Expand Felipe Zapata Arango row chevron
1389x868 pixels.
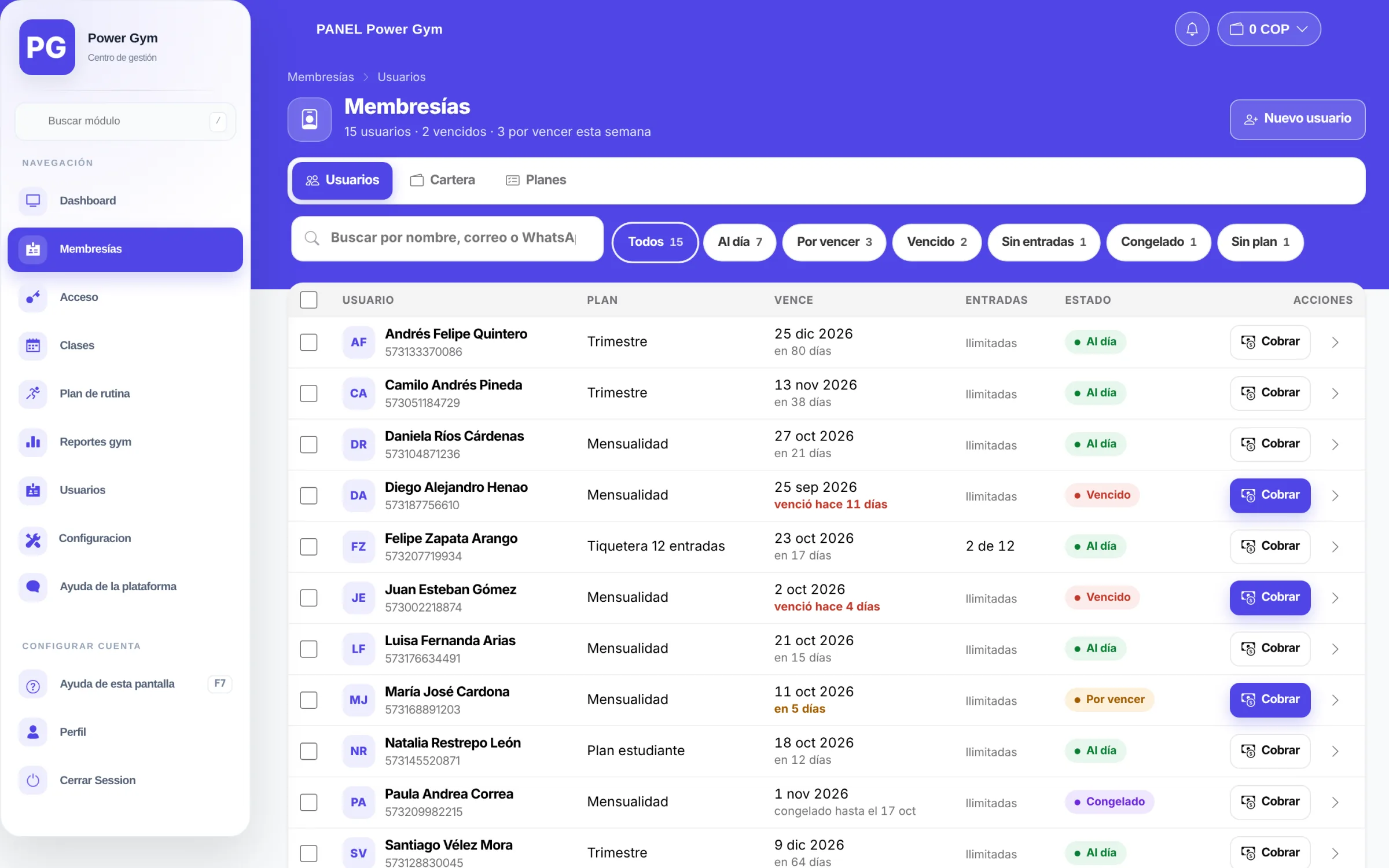pos(1335,547)
